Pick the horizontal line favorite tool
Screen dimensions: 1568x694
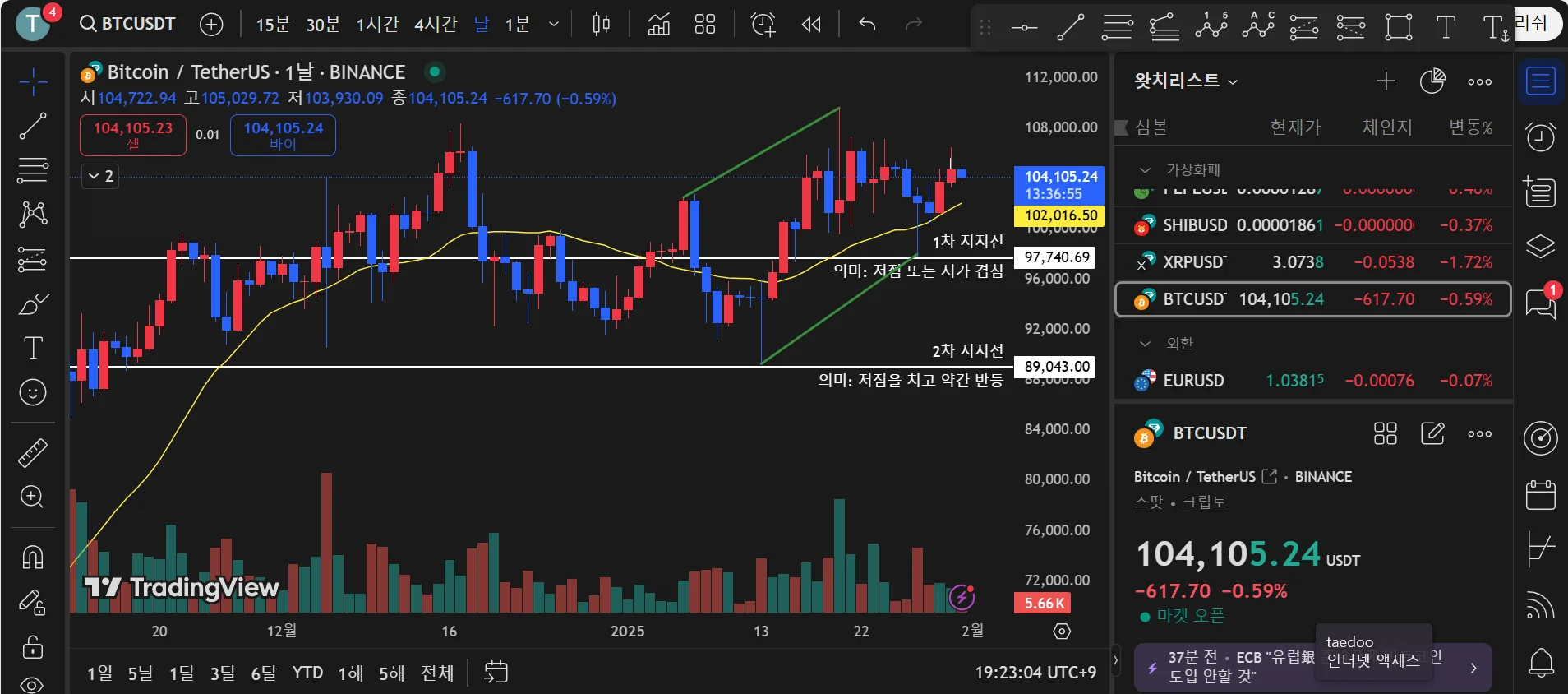1024,28
